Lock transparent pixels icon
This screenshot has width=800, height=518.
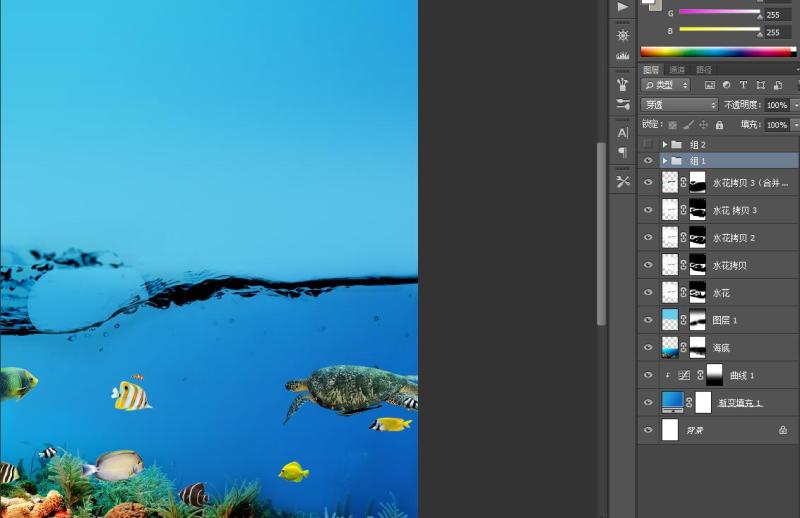point(672,125)
